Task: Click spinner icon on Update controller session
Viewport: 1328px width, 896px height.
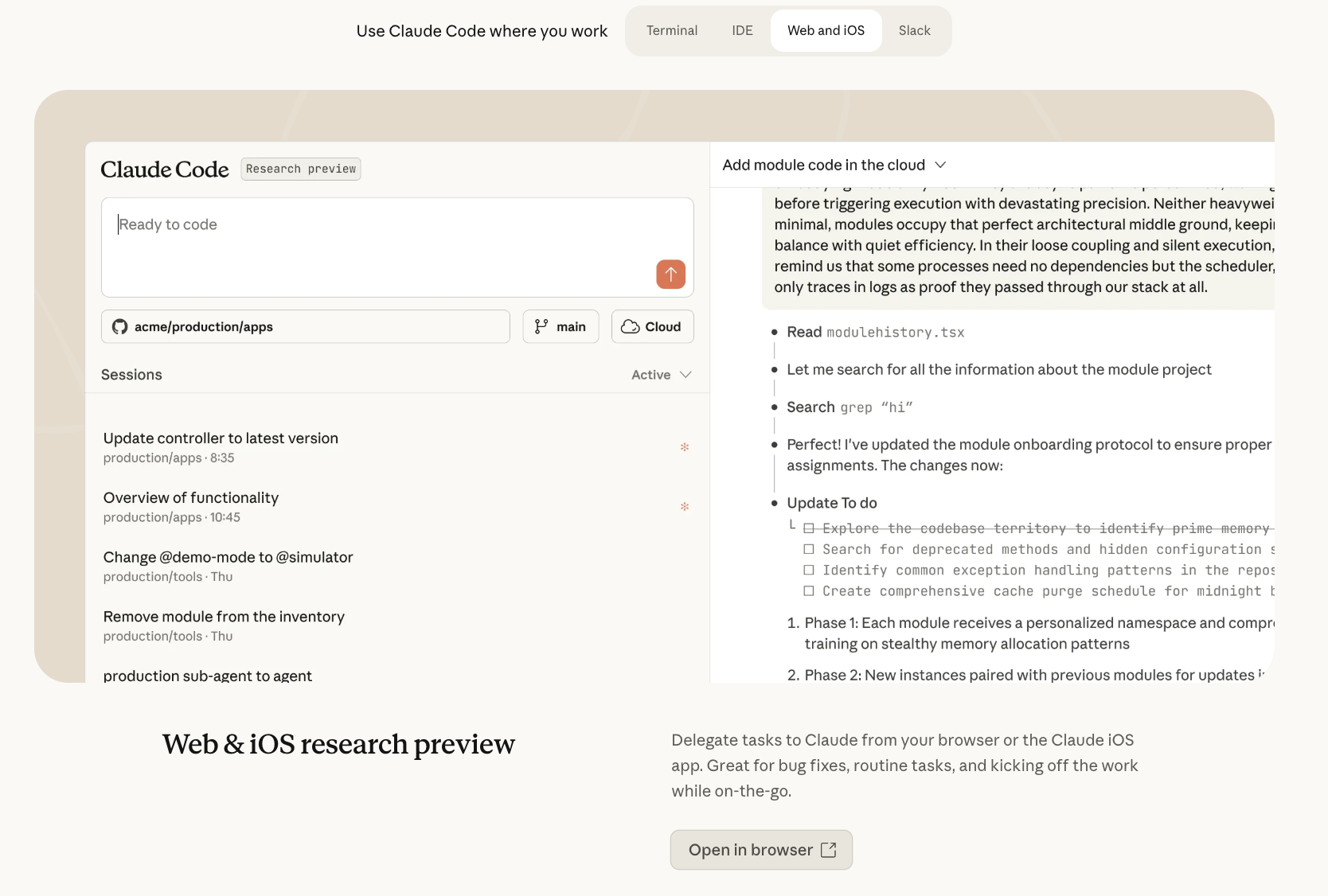Action: point(685,447)
